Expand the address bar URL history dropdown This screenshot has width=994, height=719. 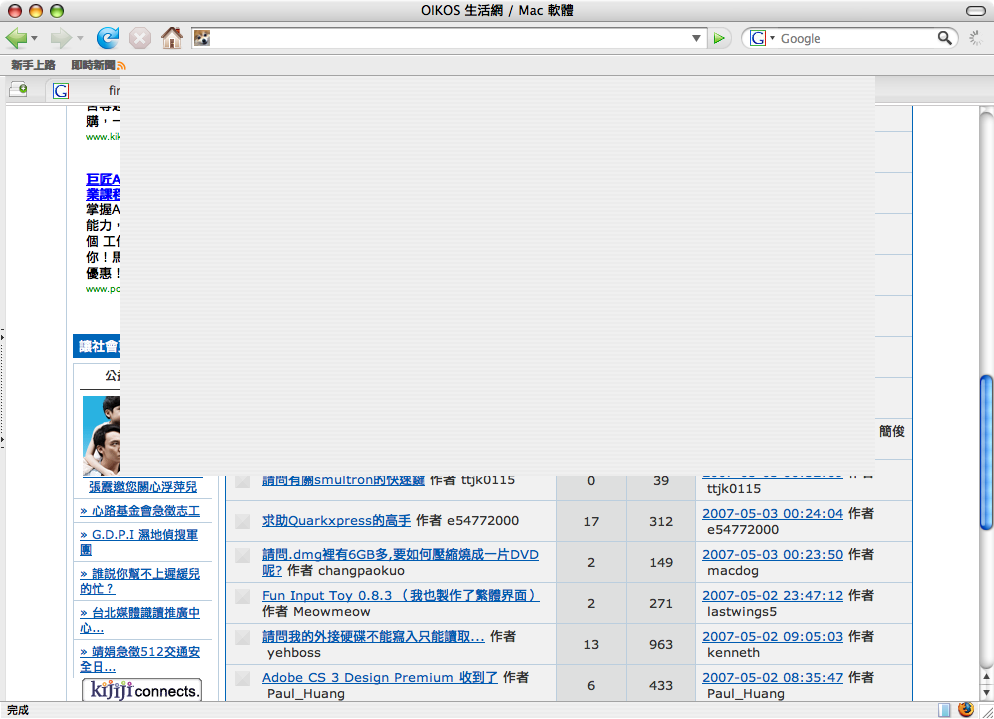pyautogui.click(x=697, y=38)
